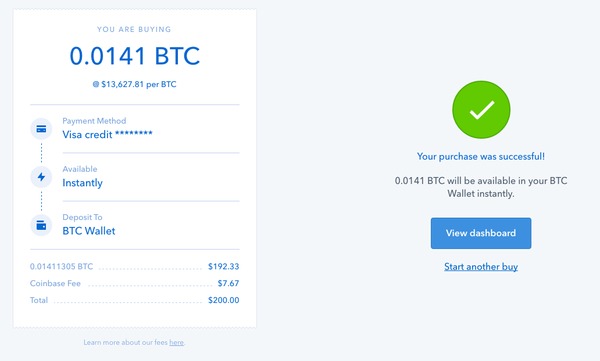Click the BTC Wallet deposit destination

[89, 231]
